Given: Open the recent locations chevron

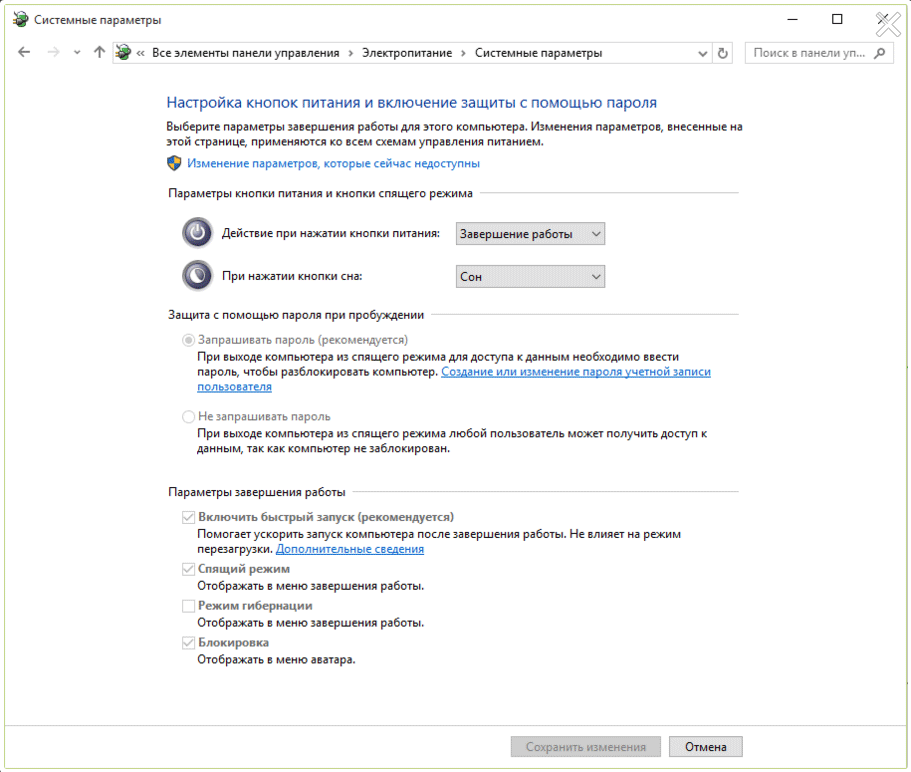Looking at the screenshot, I should click(77, 53).
